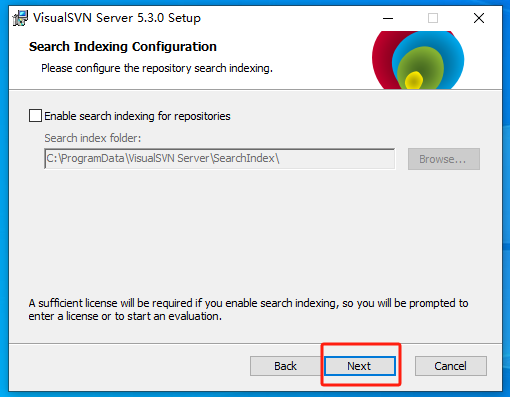Screen dimensions: 510x397
Task: Click the 'Search index folder:' label
Action: [93, 138]
